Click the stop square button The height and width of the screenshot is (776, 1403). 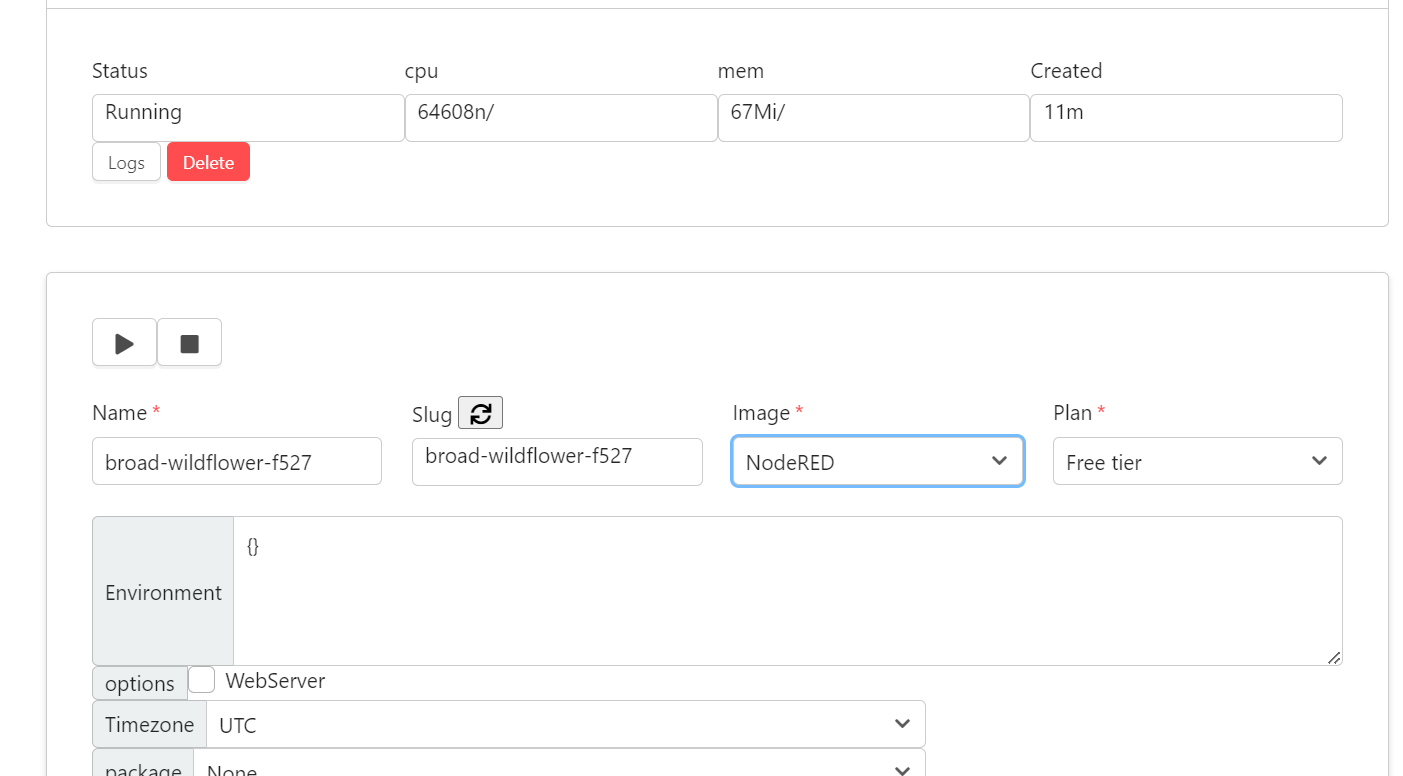(189, 343)
